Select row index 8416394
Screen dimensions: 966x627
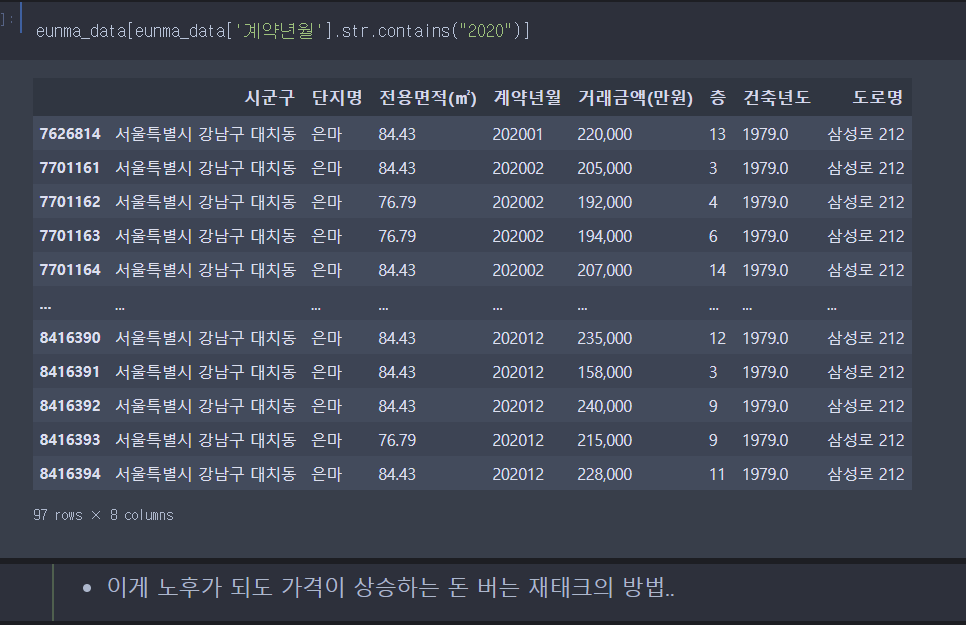click(x=70, y=474)
